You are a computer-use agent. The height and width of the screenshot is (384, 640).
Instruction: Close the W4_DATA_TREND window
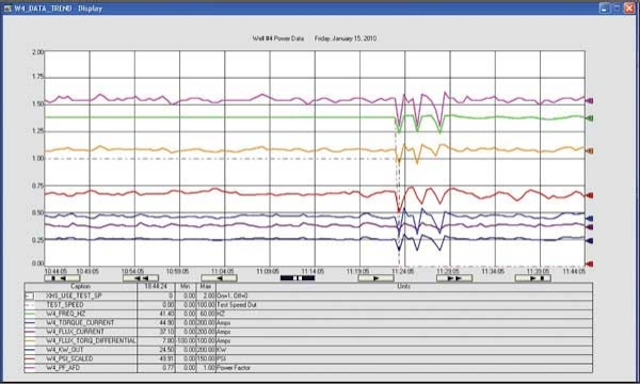click(x=629, y=8)
